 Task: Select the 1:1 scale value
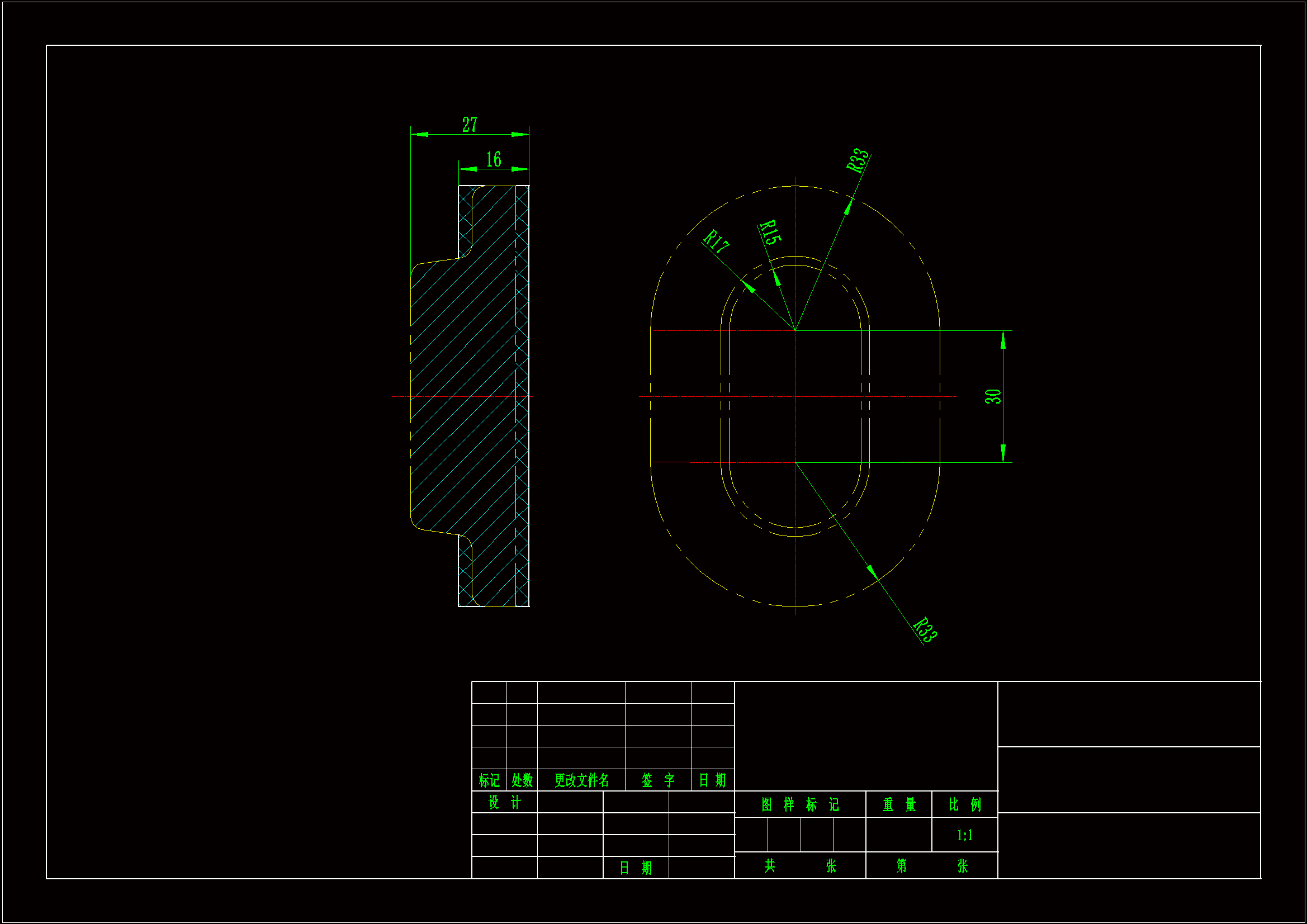(964, 835)
